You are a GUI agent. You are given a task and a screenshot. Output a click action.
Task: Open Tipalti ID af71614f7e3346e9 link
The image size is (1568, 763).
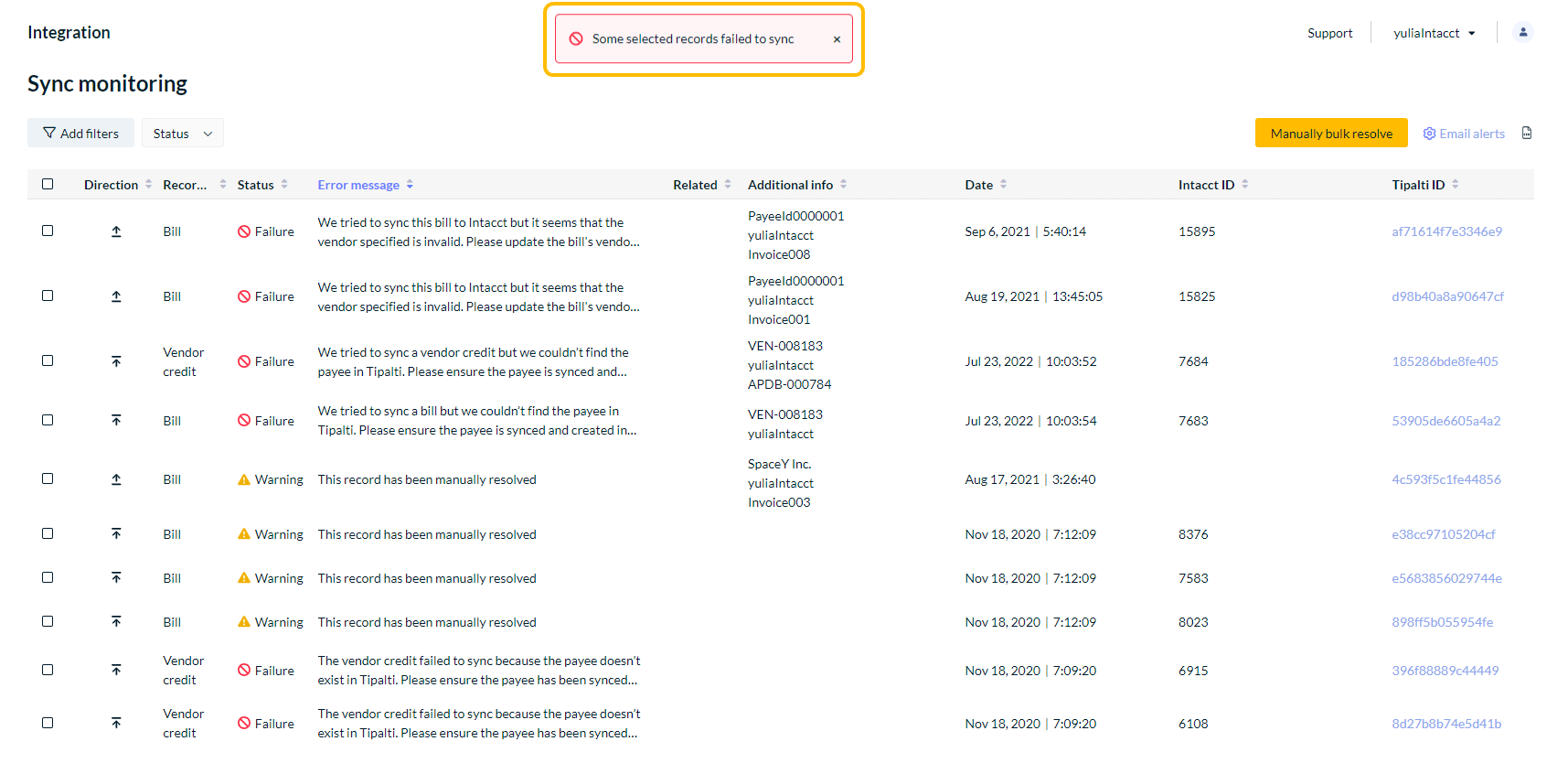point(1446,231)
